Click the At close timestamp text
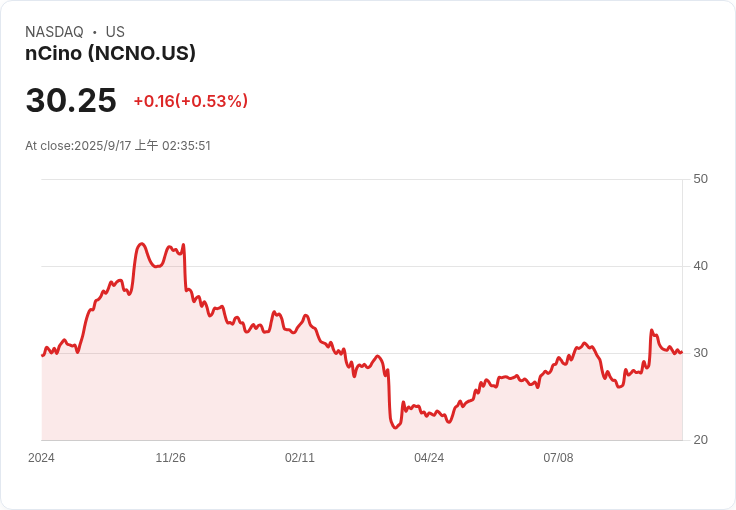 118,145
